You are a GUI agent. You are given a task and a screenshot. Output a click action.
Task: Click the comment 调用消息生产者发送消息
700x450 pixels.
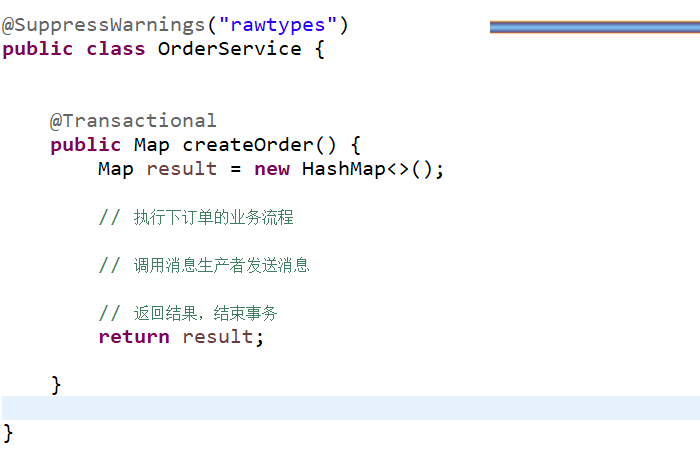tap(204, 265)
